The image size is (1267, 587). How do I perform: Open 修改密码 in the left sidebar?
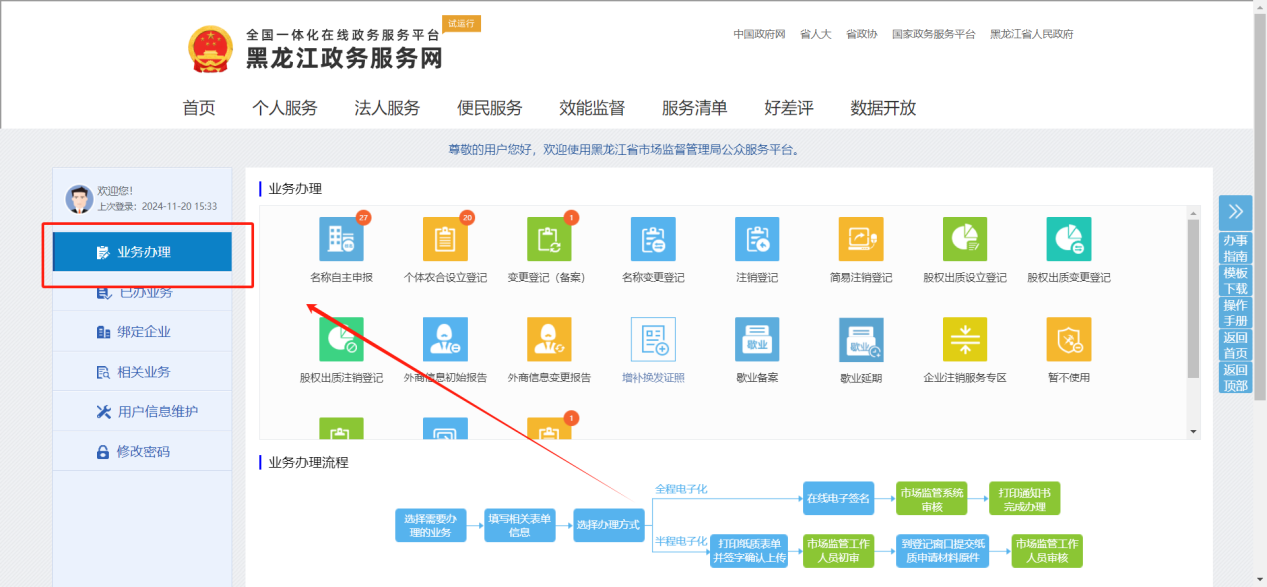(143, 452)
